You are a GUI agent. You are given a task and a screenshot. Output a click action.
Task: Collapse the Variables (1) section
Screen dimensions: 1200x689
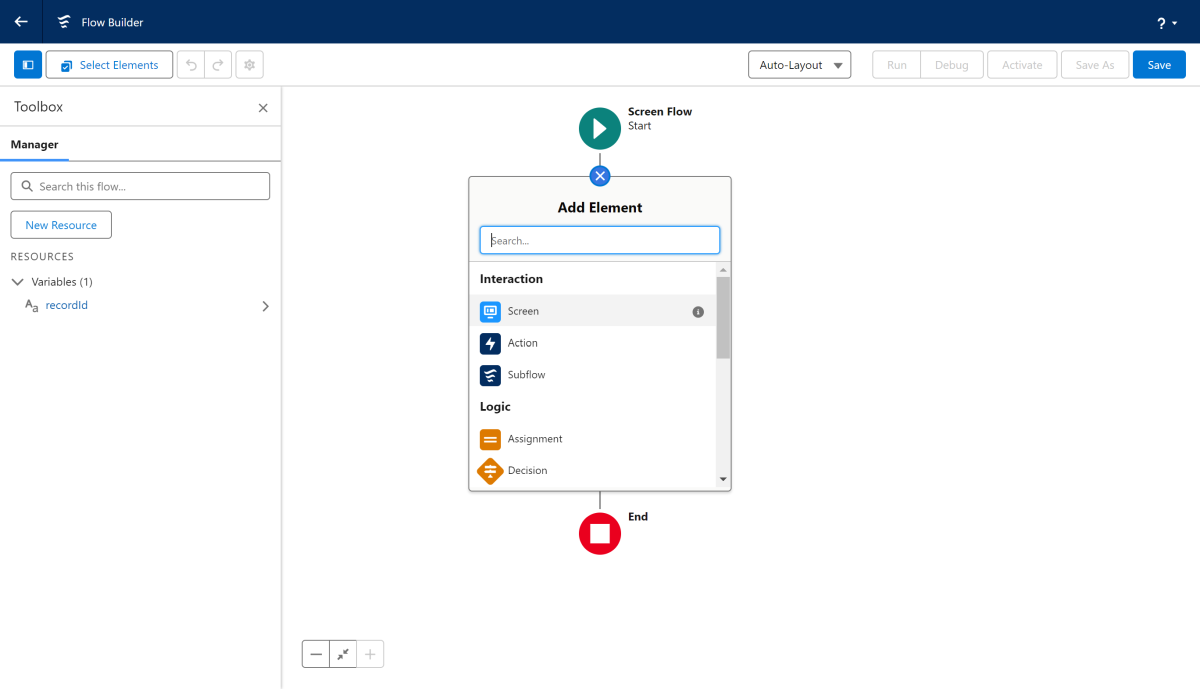click(18, 282)
